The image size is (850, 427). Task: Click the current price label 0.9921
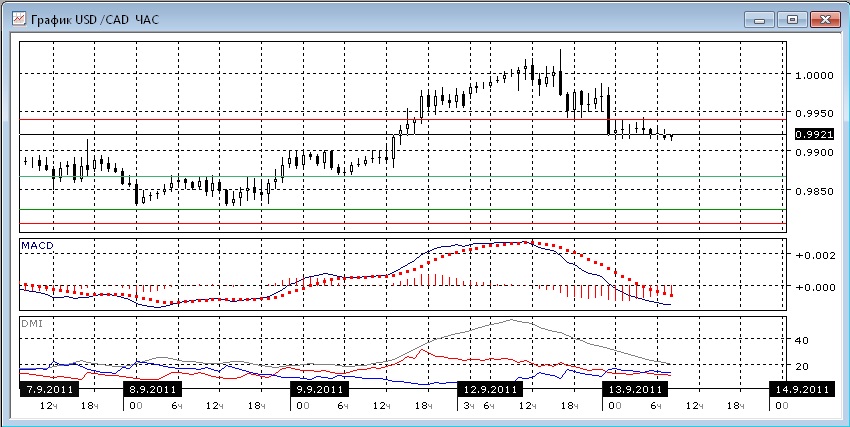[814, 134]
